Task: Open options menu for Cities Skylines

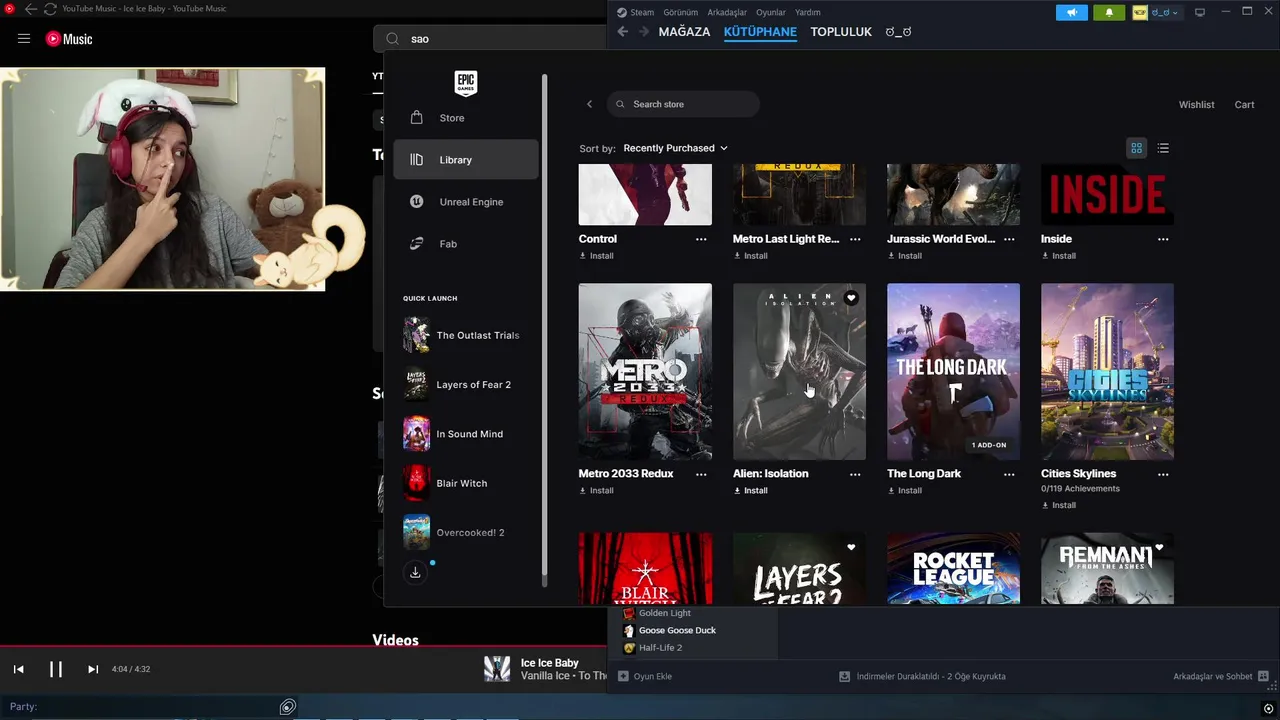Action: click(1163, 474)
